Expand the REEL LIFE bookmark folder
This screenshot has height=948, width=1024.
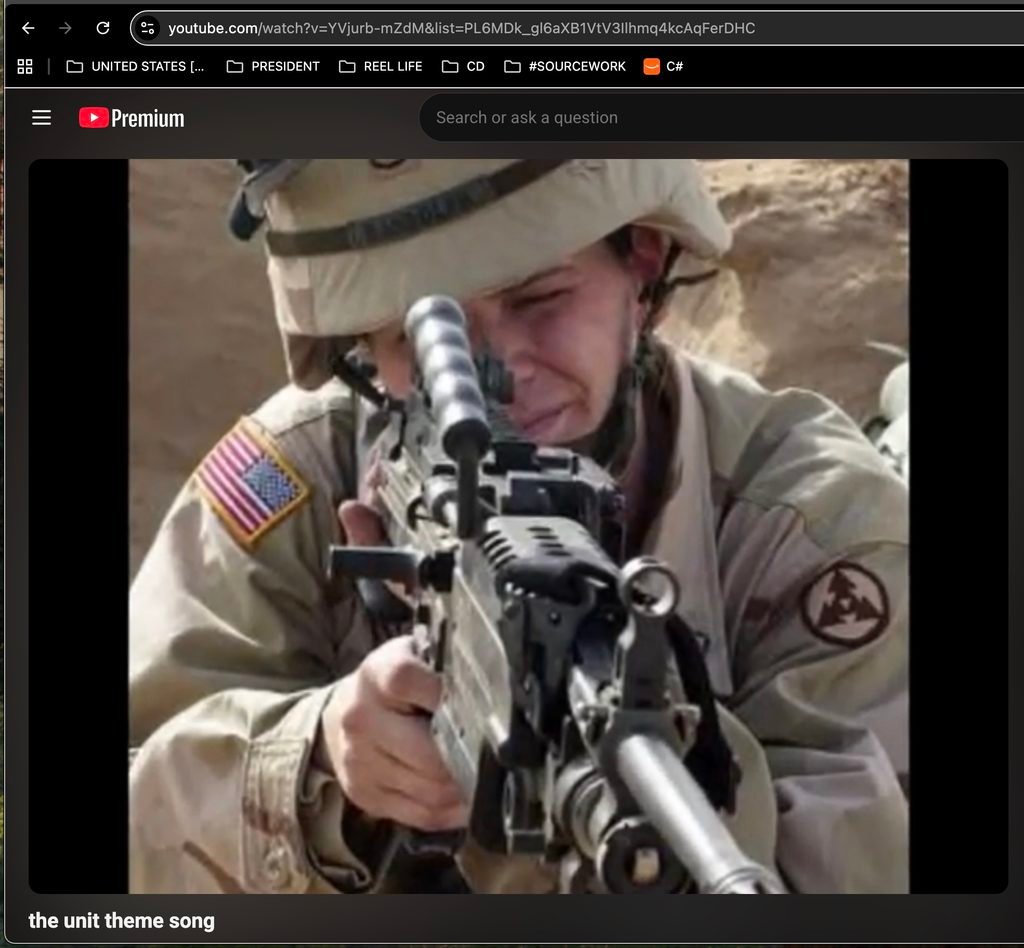click(x=381, y=67)
